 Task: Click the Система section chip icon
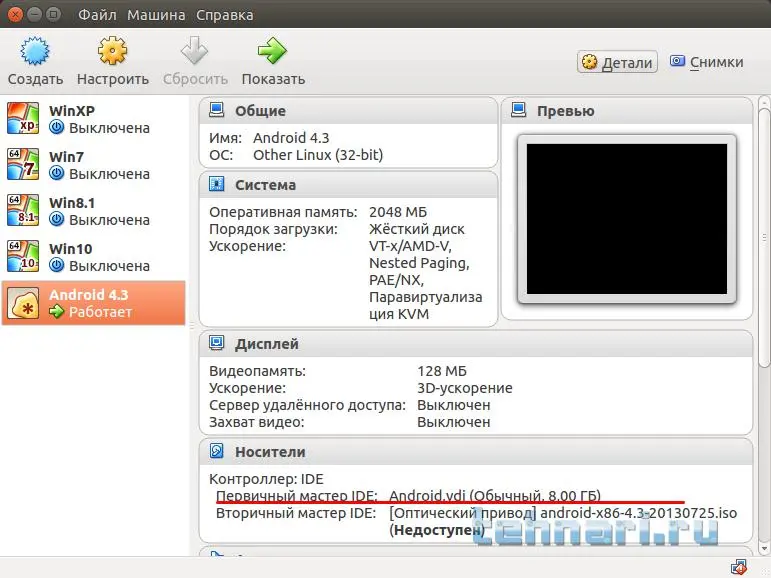coord(216,184)
